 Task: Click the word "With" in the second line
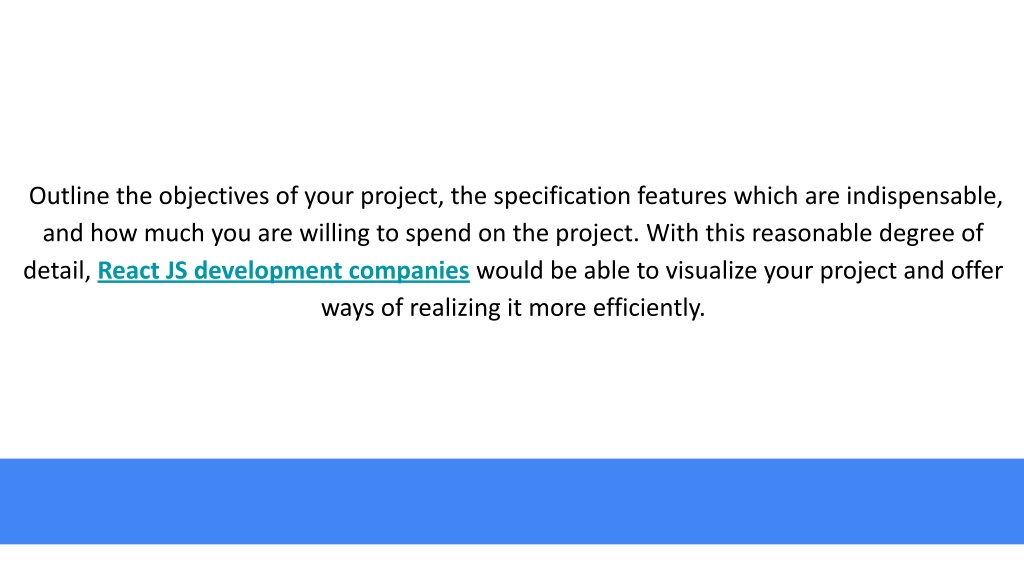click(672, 233)
